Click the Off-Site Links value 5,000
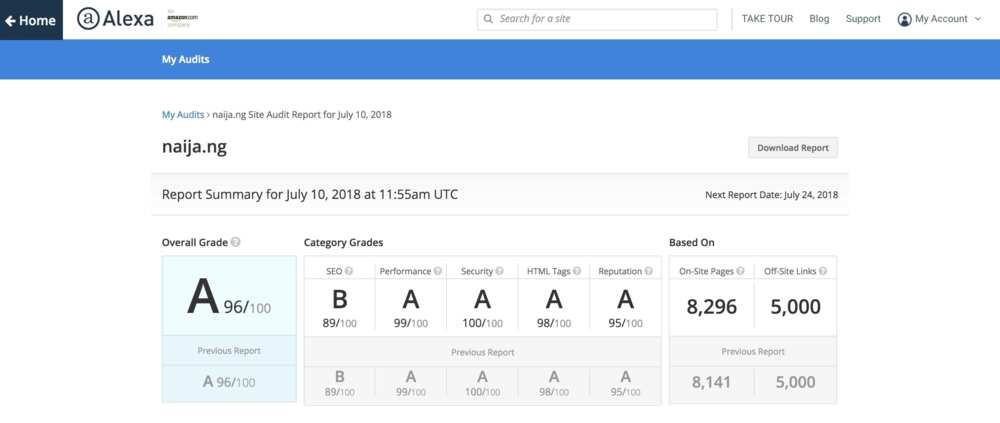The image size is (1000, 423). pyautogui.click(x=795, y=307)
